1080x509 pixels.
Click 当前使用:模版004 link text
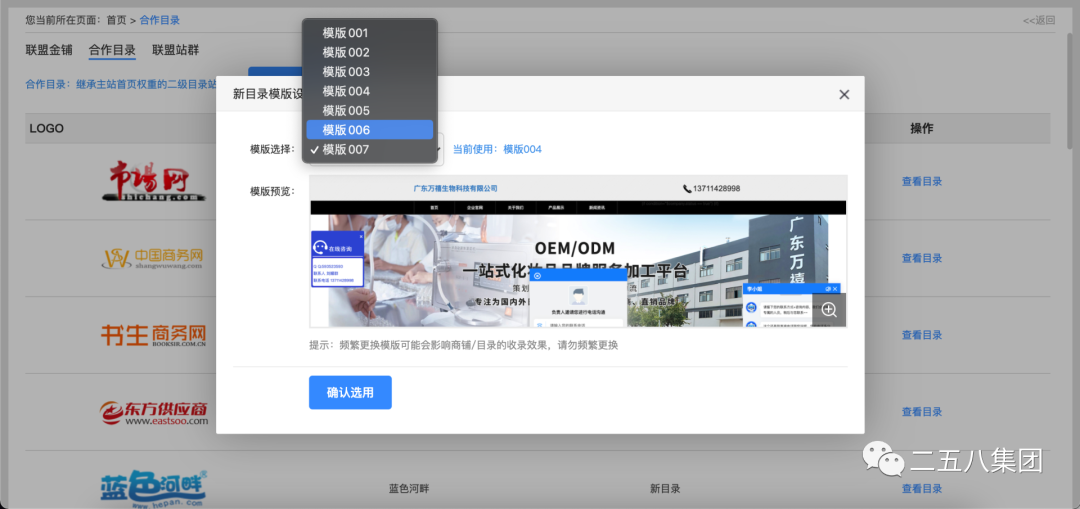(x=497, y=149)
